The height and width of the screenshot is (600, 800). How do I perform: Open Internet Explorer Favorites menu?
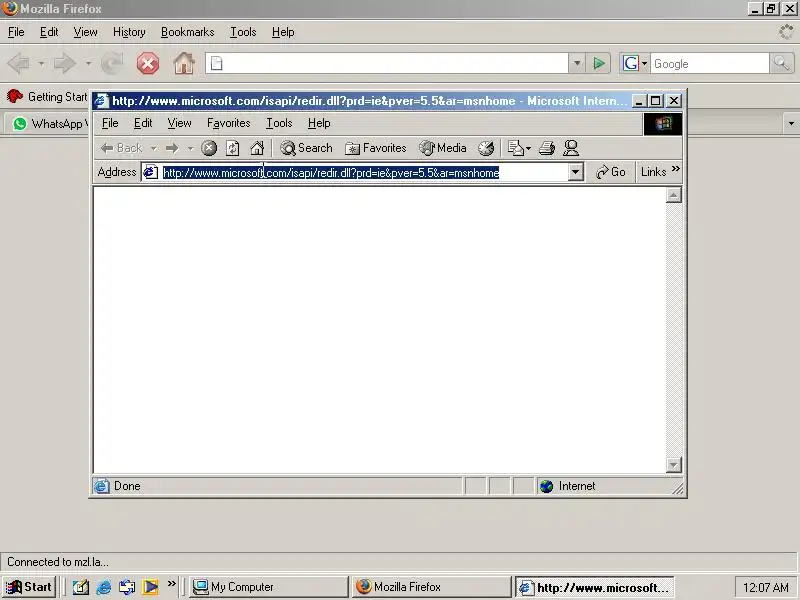point(229,123)
